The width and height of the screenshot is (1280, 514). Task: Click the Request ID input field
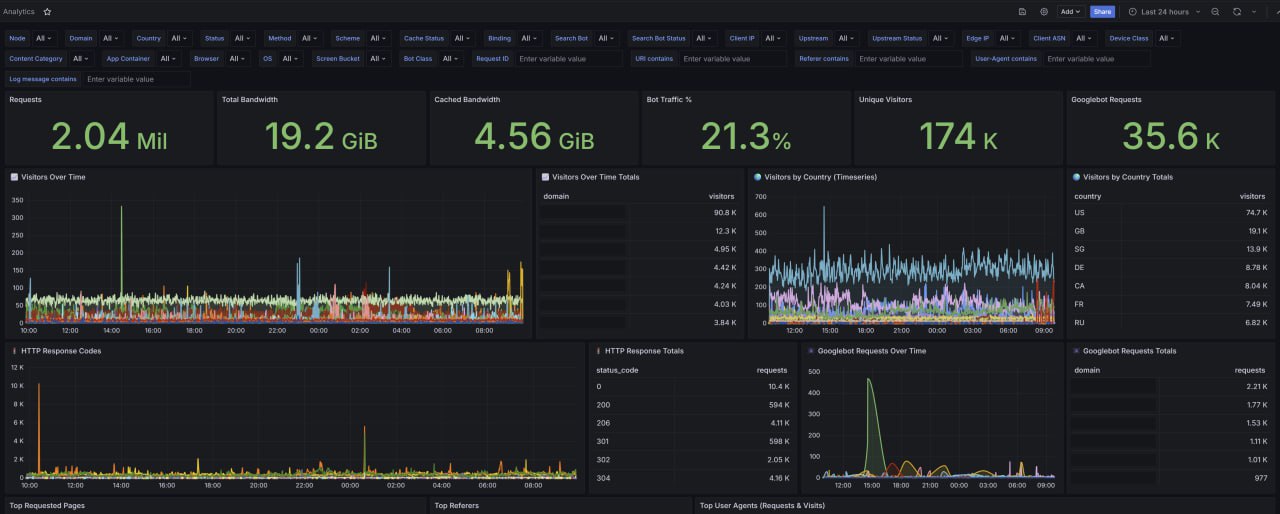click(568, 59)
